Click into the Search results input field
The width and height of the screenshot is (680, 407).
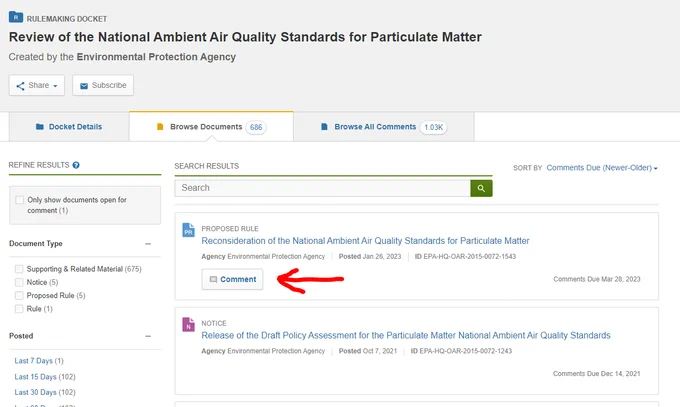tap(323, 188)
